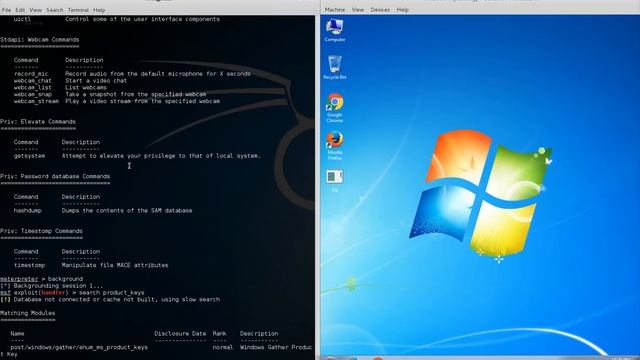Open the VirtualBox Devices menu
Image resolution: width=640 pixels, height=360 pixels.
pyautogui.click(x=380, y=9)
